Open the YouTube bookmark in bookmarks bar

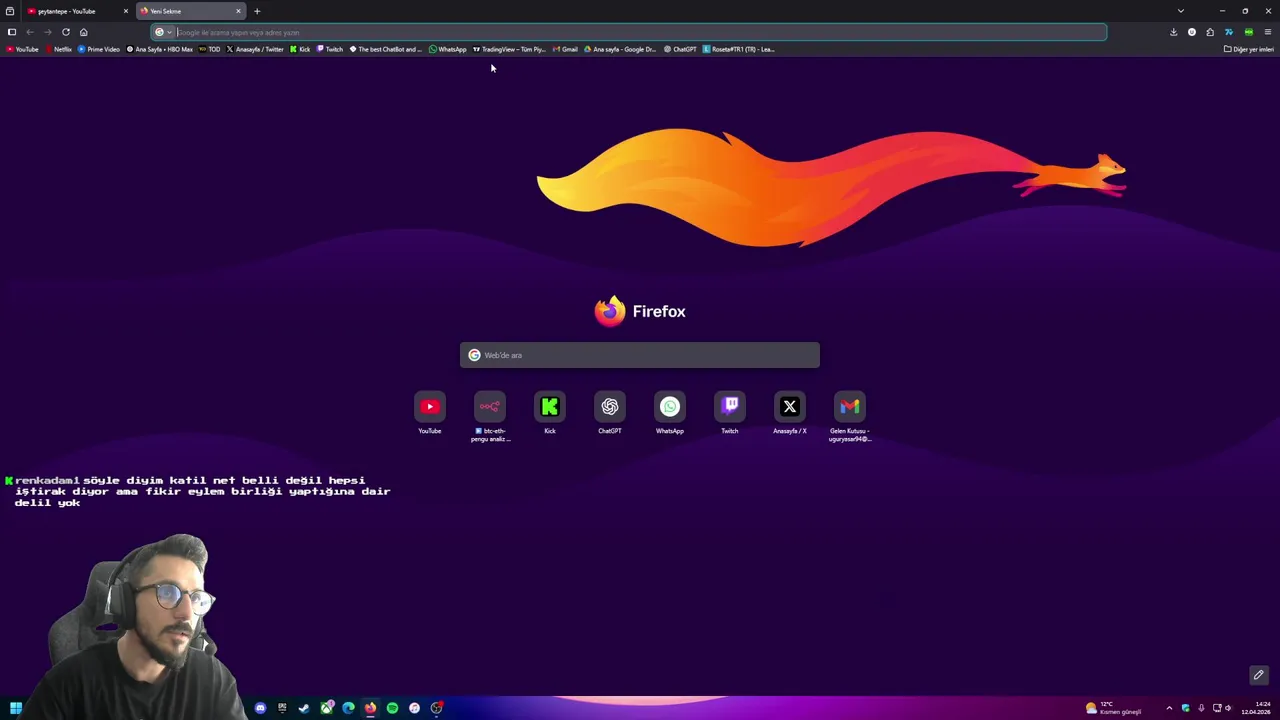click(23, 49)
